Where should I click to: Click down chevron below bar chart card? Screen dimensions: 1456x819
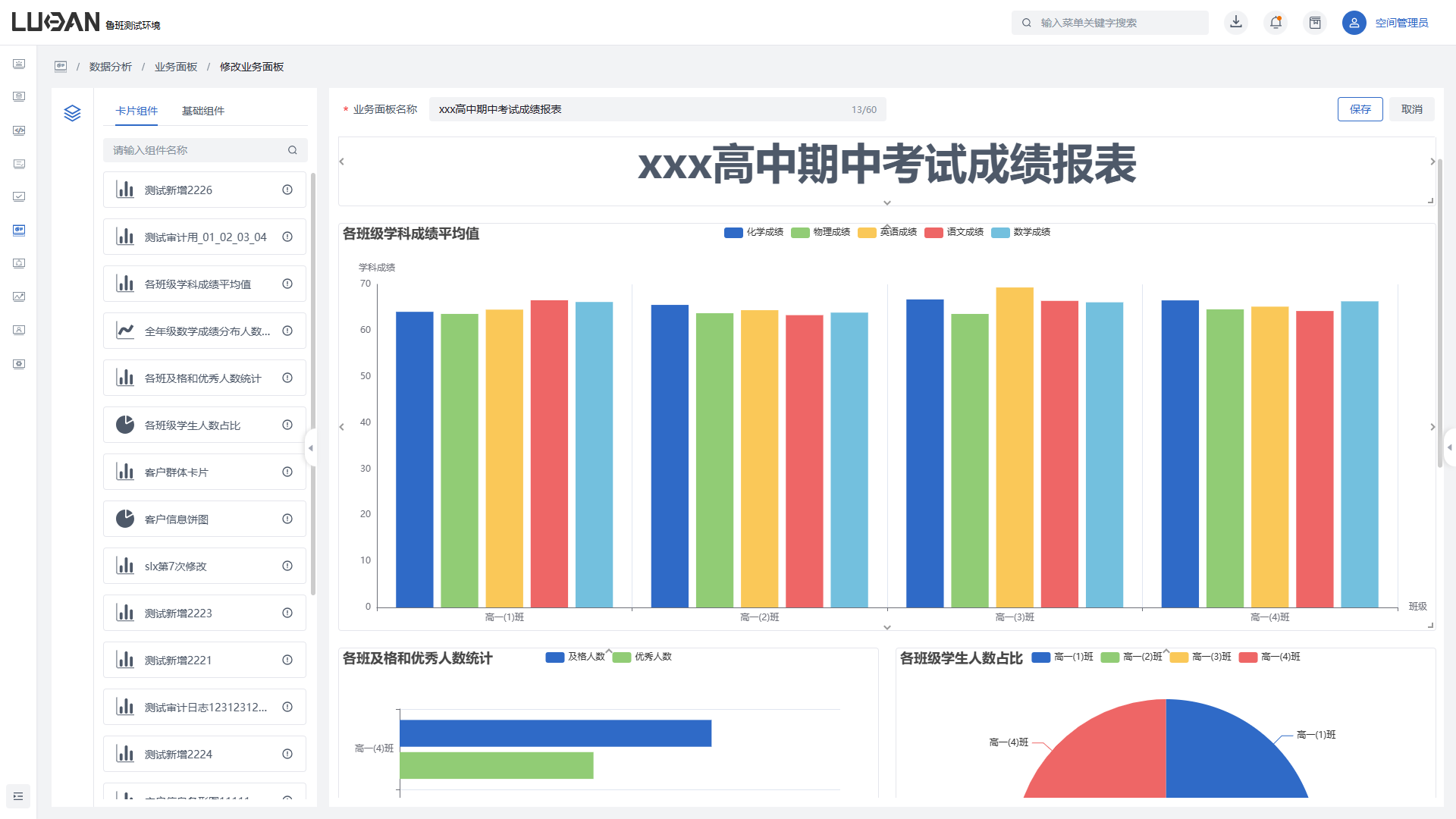(x=887, y=627)
